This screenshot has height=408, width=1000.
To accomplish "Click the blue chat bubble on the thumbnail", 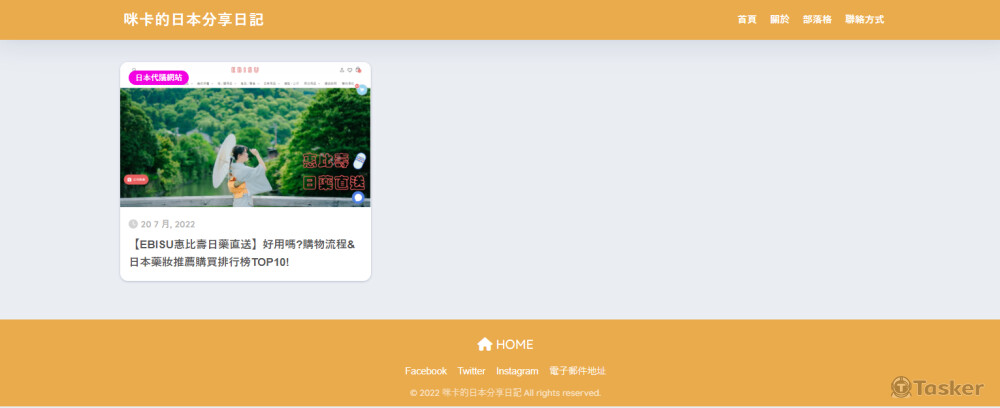I will [358, 198].
